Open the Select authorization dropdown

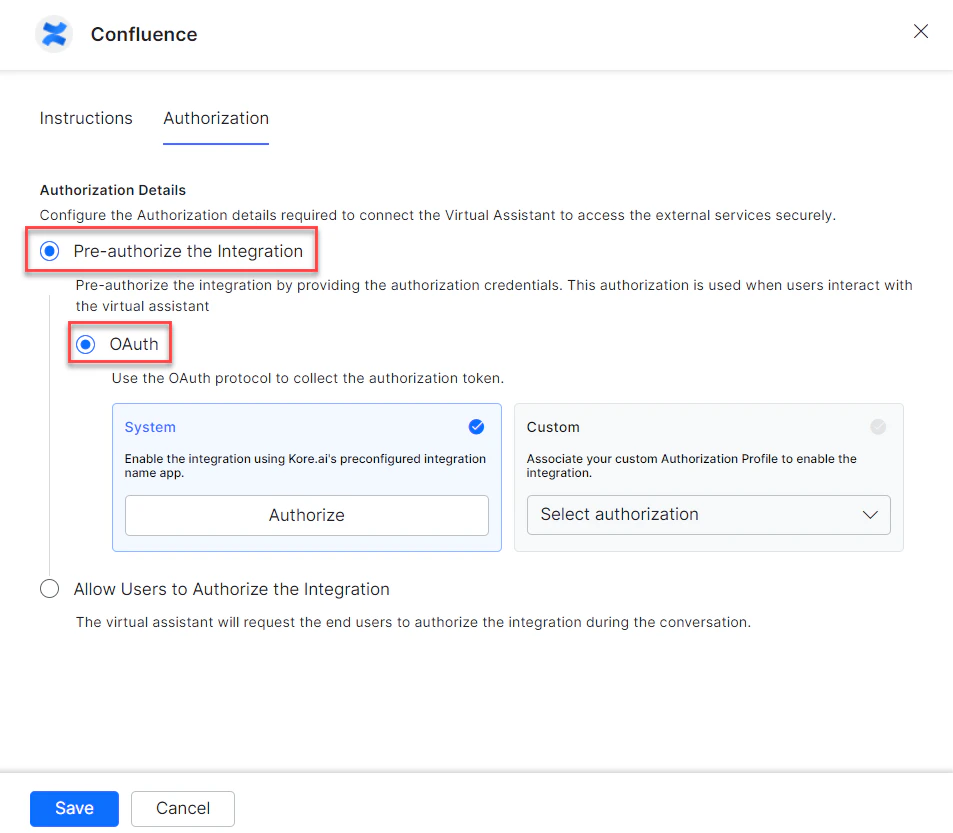tap(708, 515)
